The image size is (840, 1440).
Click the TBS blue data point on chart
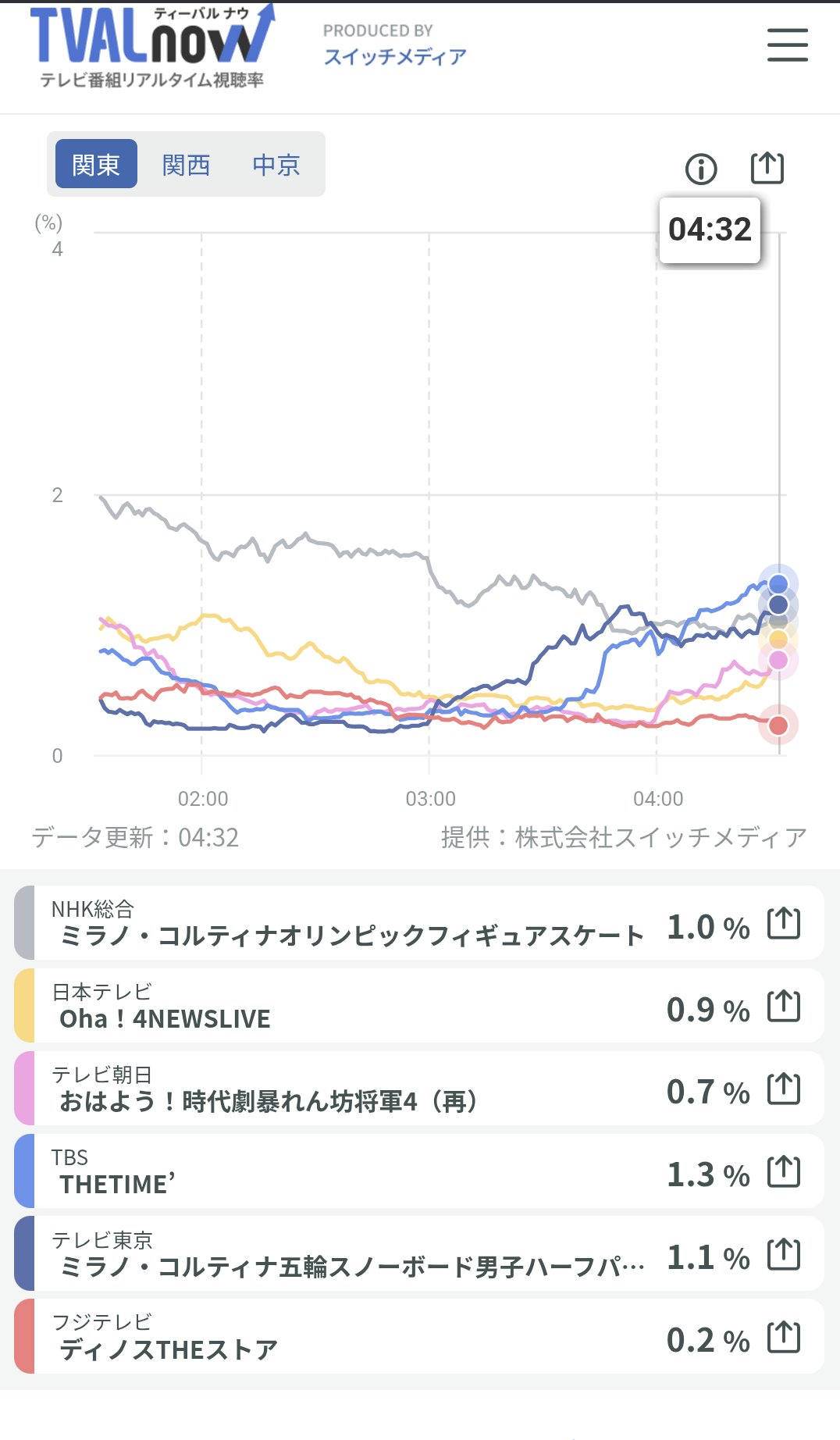(x=778, y=584)
